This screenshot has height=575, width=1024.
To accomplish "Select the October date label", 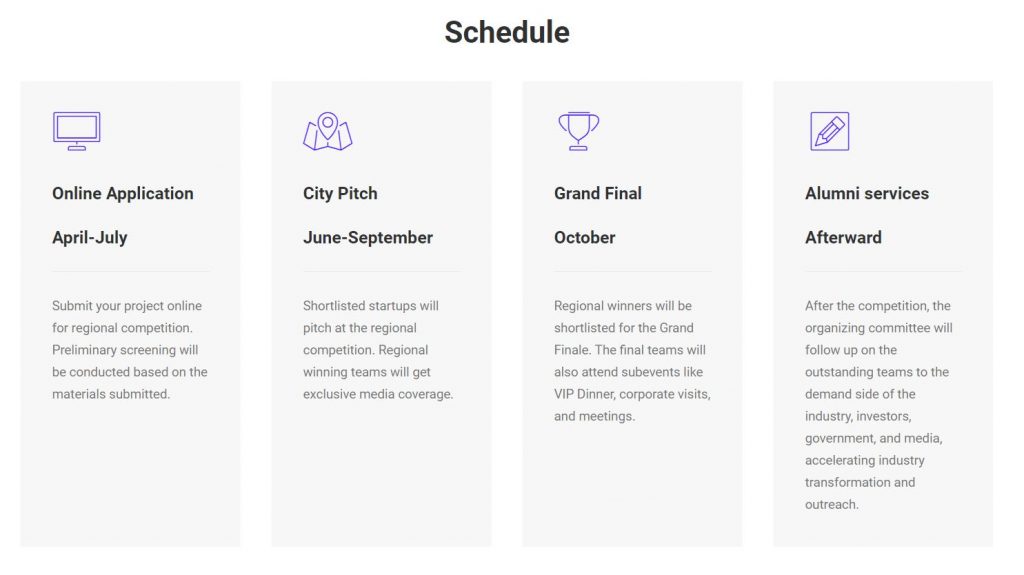I will click(x=584, y=238).
